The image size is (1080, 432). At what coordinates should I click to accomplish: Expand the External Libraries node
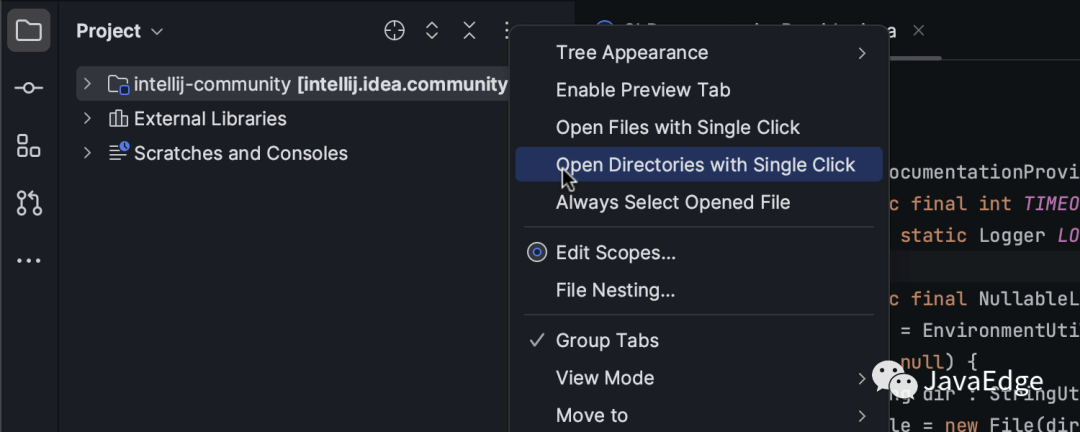pyautogui.click(x=87, y=119)
